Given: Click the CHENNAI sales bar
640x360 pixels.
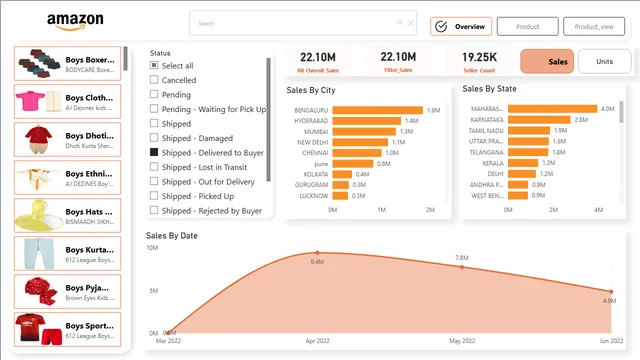Looking at the screenshot, I should (x=357, y=153).
